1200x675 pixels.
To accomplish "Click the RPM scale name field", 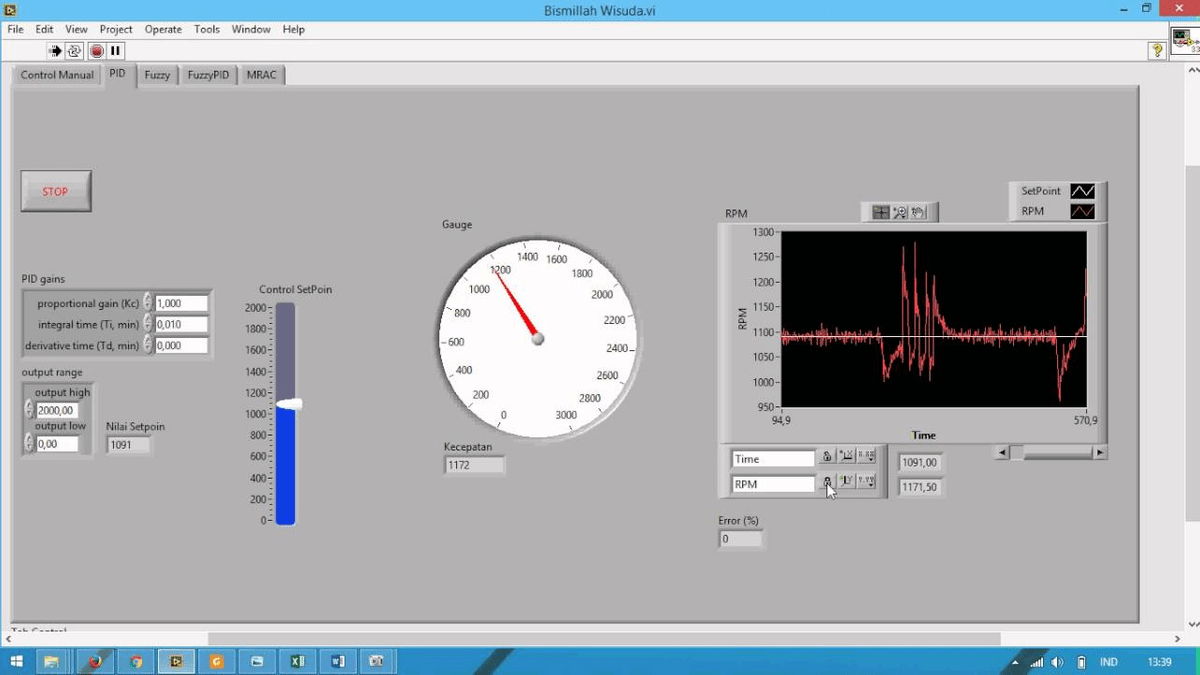I will 774,484.
